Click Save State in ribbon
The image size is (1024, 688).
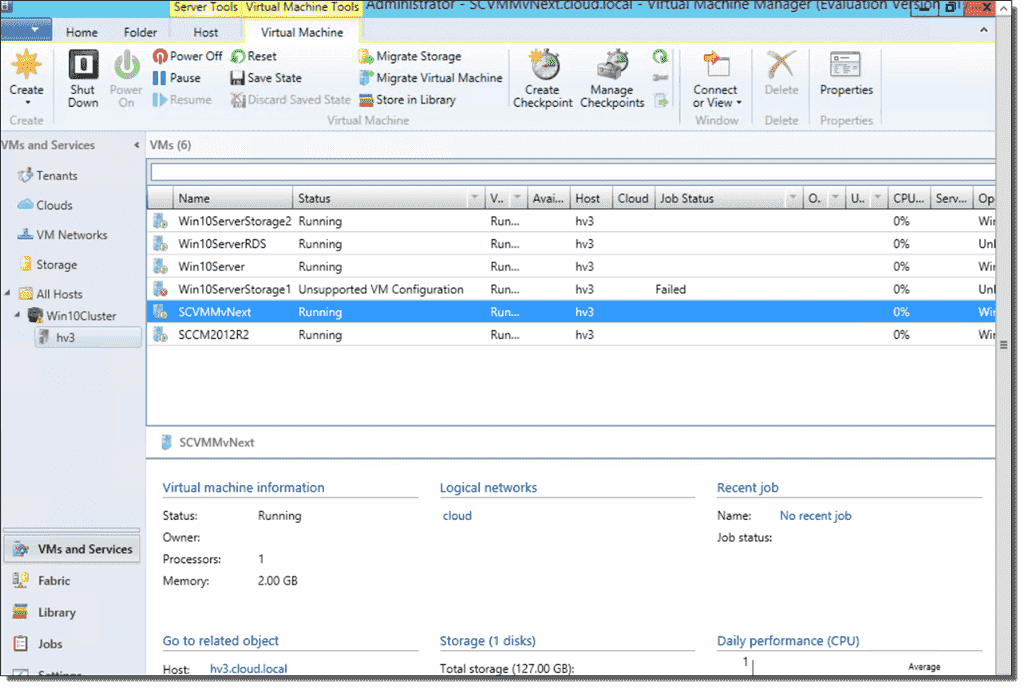266,78
